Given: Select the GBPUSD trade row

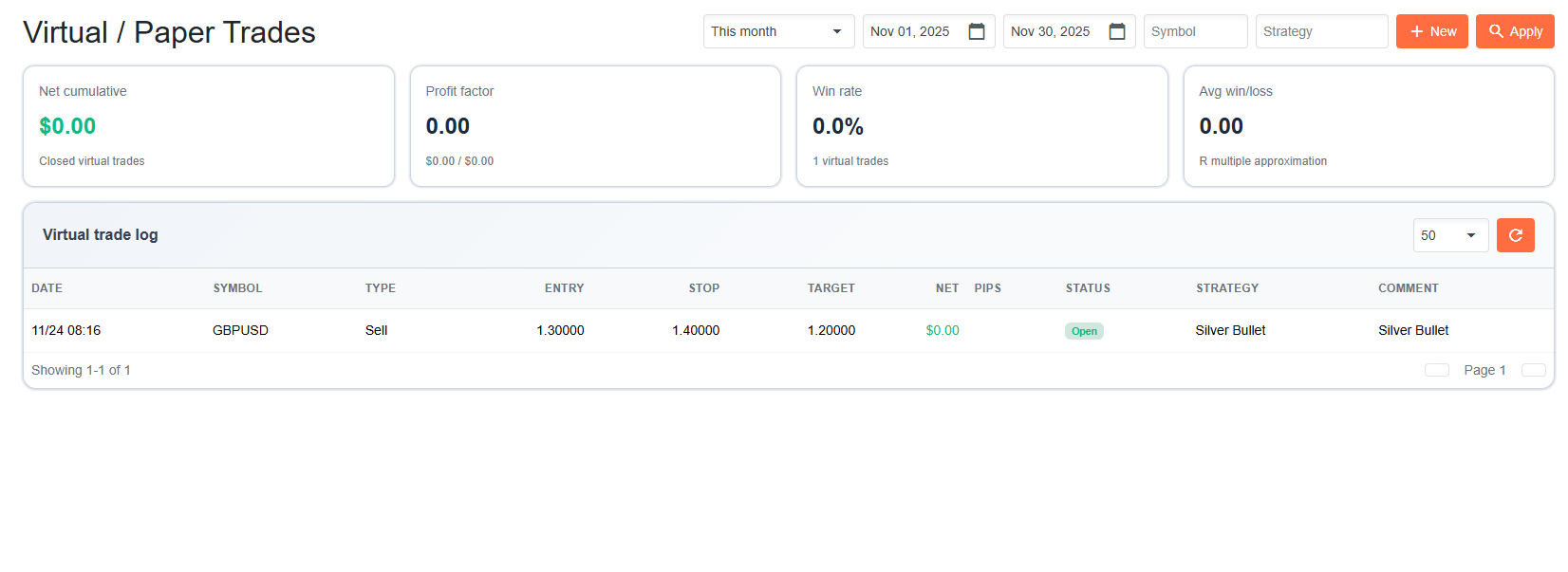Looking at the screenshot, I should pos(240,330).
